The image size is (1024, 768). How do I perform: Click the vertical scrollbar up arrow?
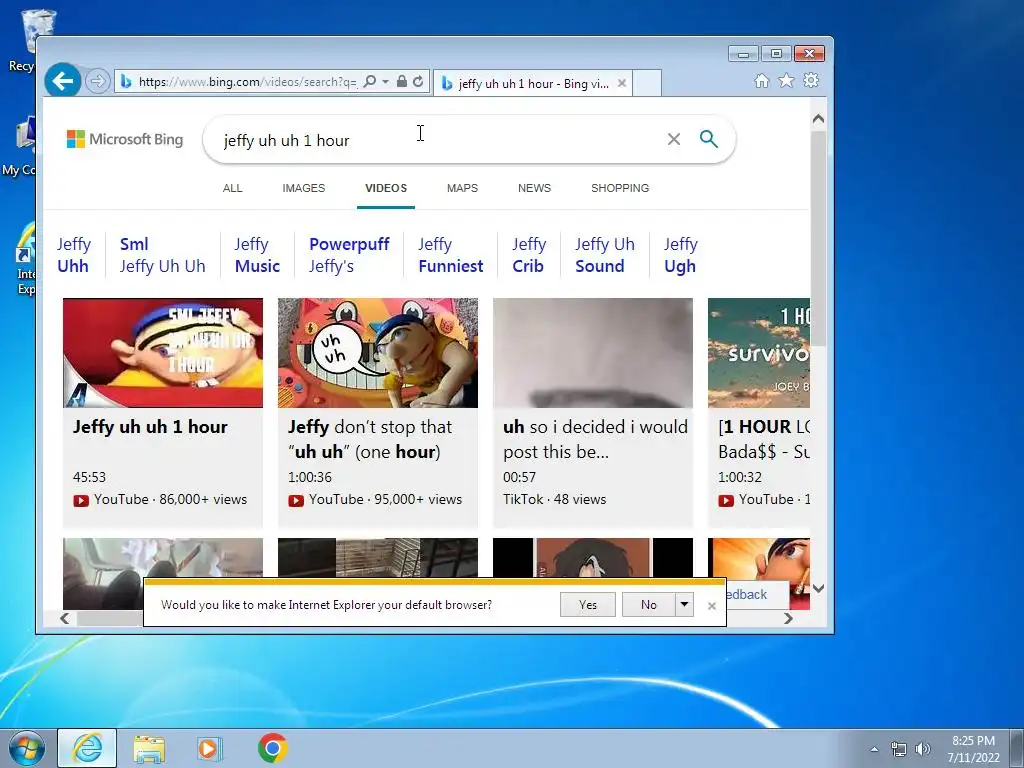coord(818,119)
